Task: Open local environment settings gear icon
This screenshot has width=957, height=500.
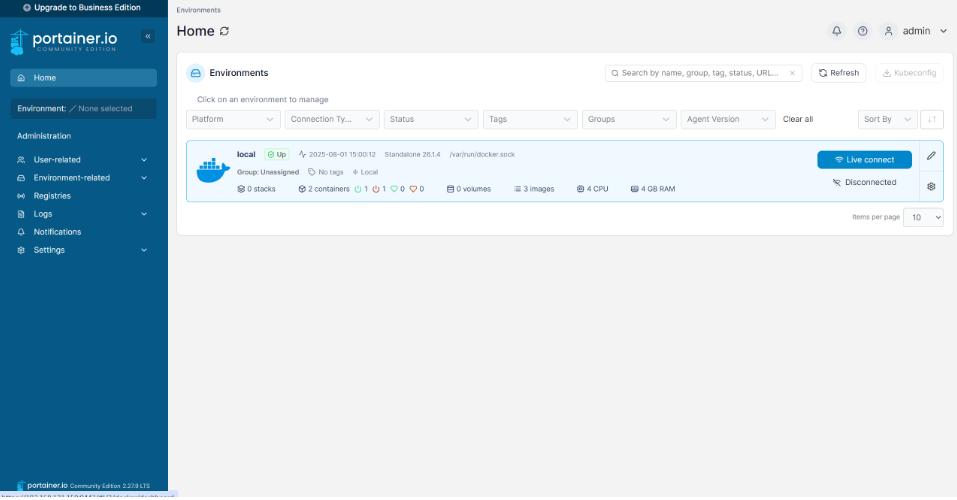Action: pos(931,186)
